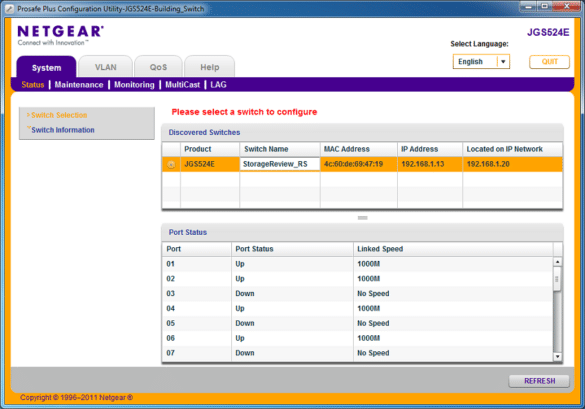The image size is (585, 409).
Task: Click the REFRESH button
Action: pyautogui.click(x=539, y=381)
